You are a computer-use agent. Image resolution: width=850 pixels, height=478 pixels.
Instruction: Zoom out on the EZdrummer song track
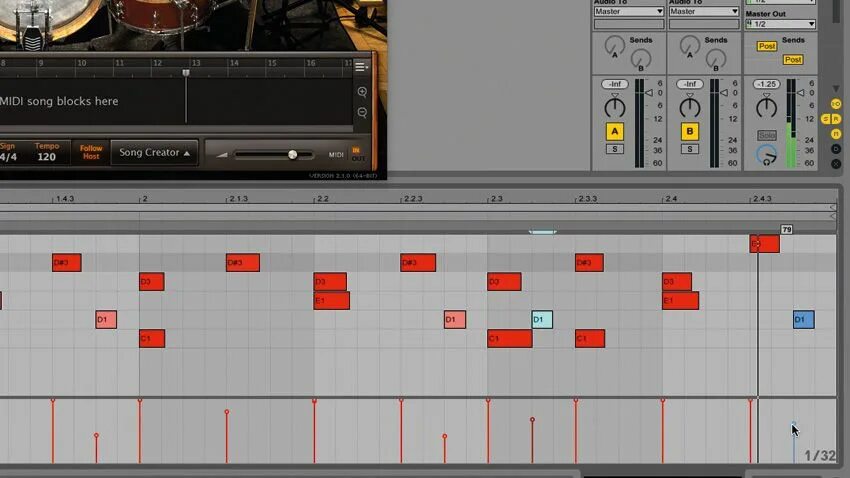click(x=362, y=112)
